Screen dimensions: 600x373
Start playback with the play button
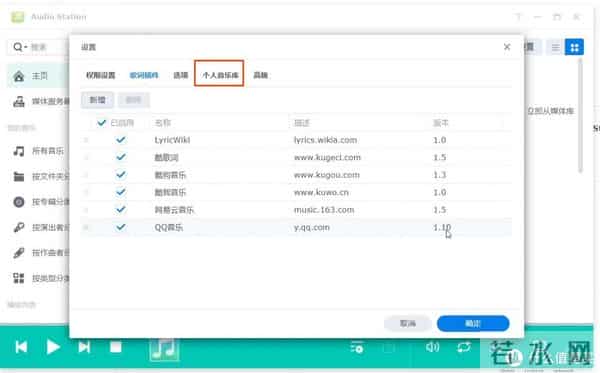pos(53,347)
